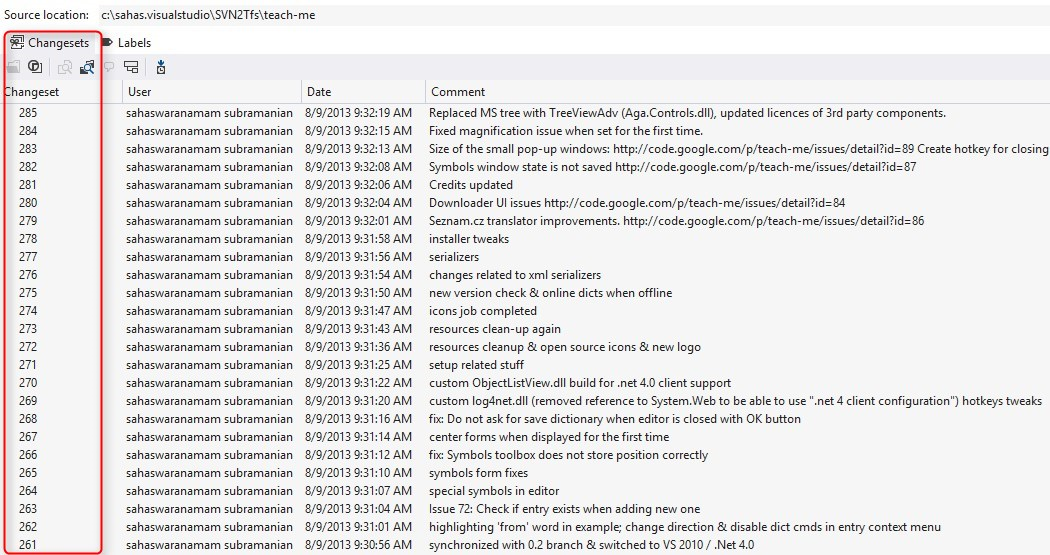The width and height of the screenshot is (1050, 555).
Task: Click the folder search icon in toolbar
Action: coord(87,67)
